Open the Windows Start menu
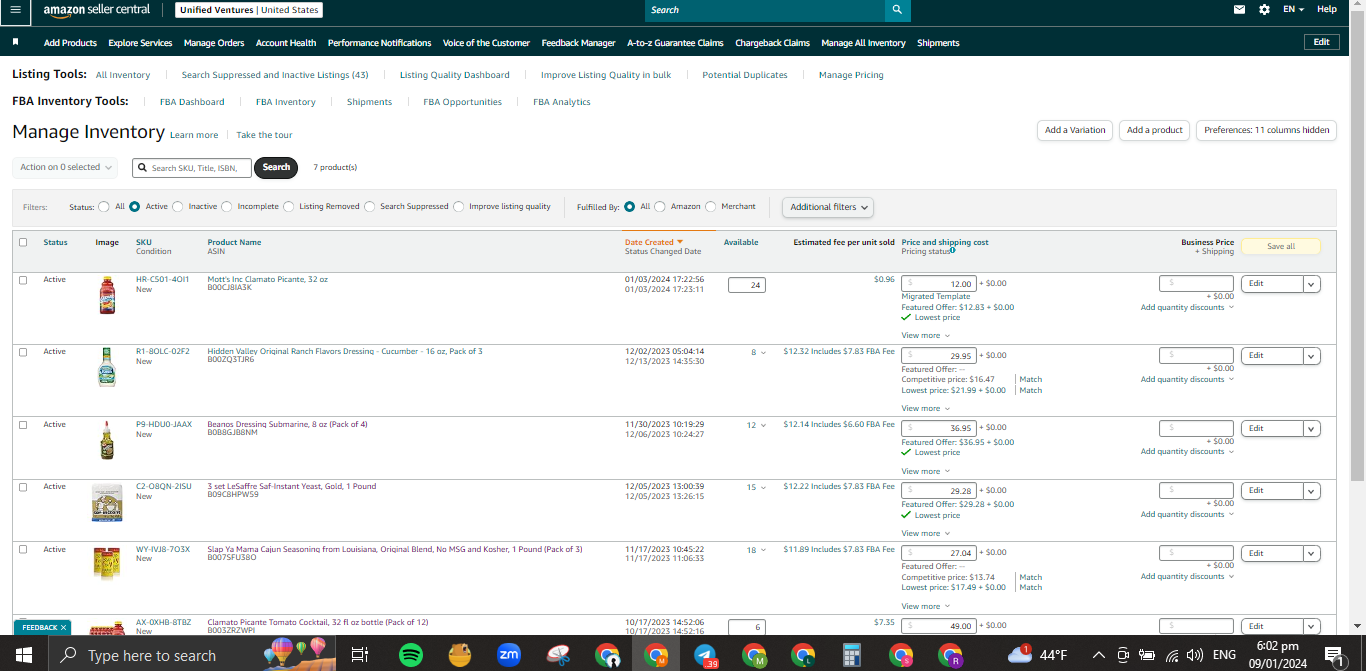Image resolution: width=1366 pixels, height=671 pixels. [24, 655]
